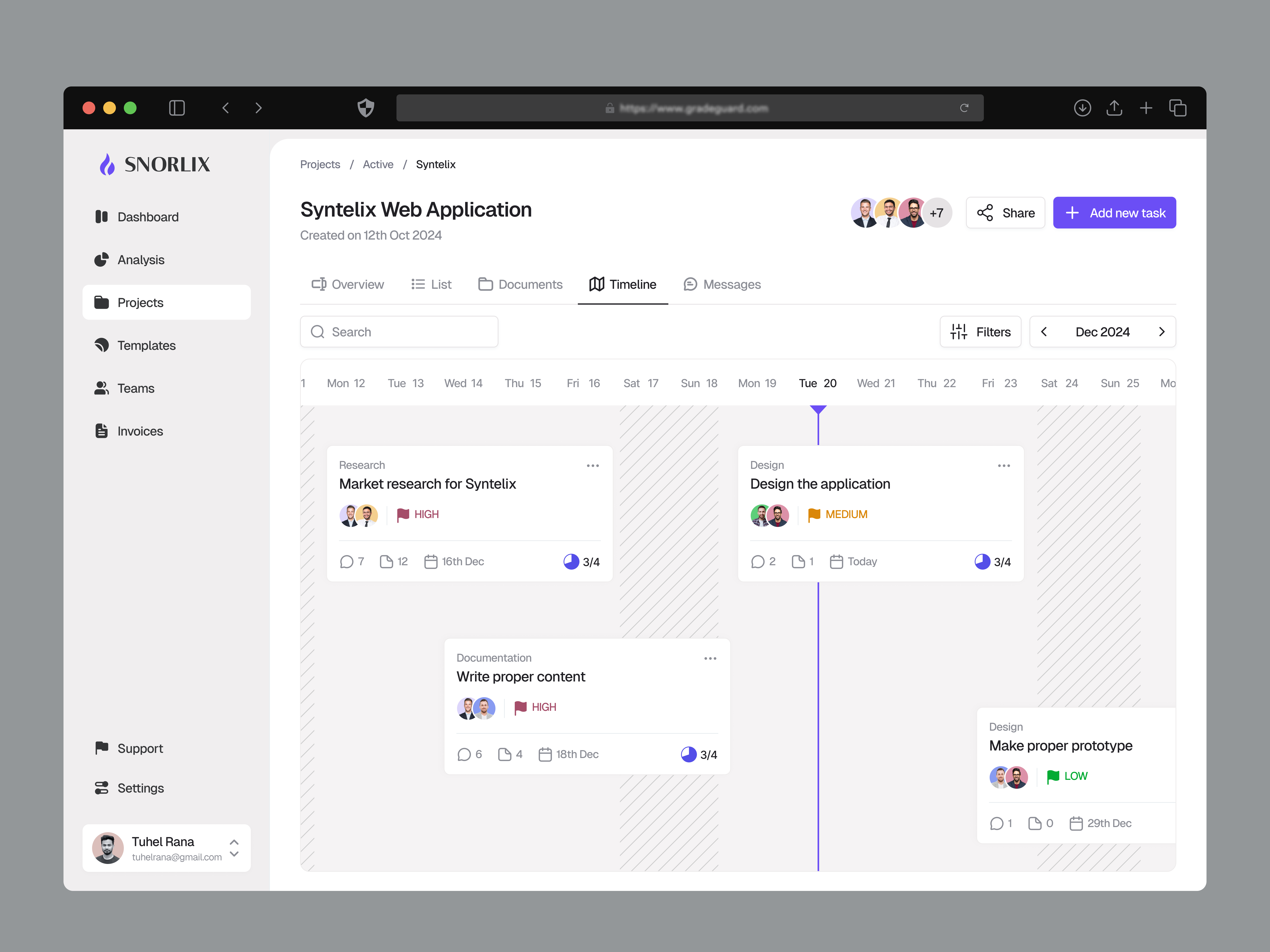
Task: Open Settings in the sidebar
Action: pyautogui.click(x=166, y=788)
